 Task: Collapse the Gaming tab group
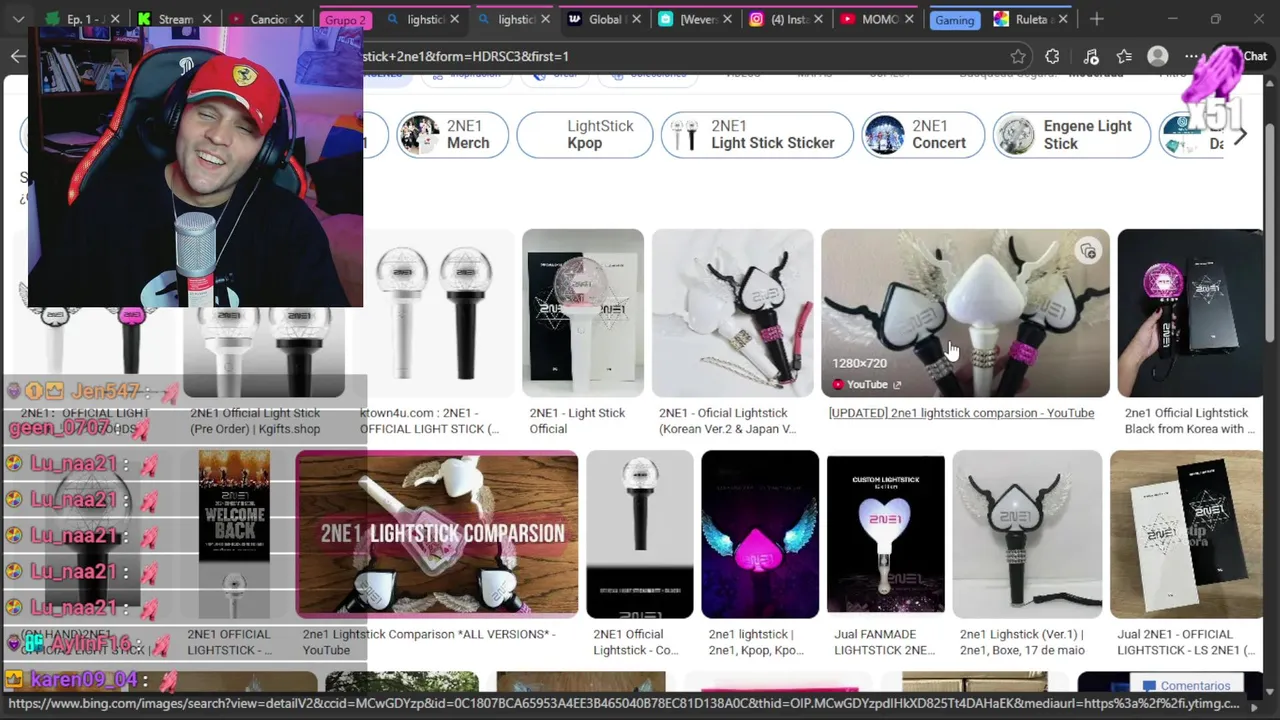[955, 19]
